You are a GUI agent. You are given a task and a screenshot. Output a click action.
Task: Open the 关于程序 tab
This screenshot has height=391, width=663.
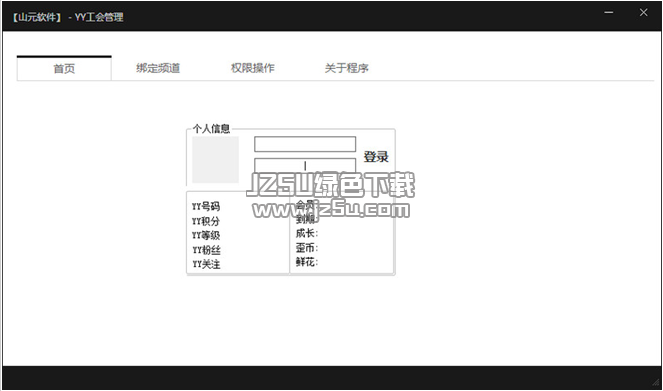tap(347, 68)
